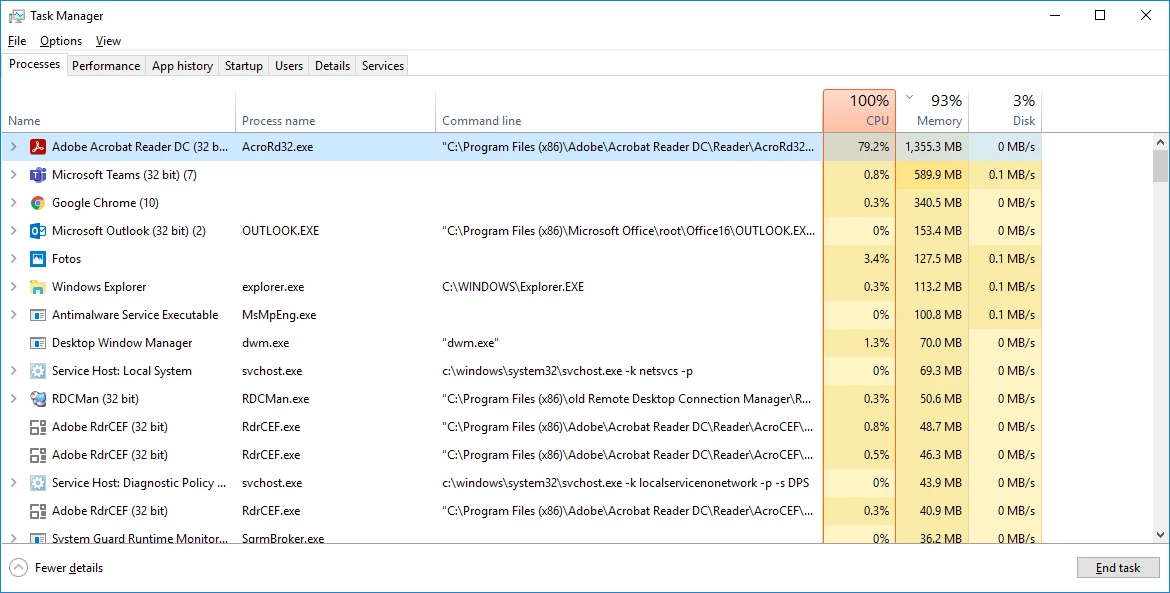1170x593 pixels.
Task: Click the Adobe Acrobat Reader DC icon
Action: pos(37,147)
